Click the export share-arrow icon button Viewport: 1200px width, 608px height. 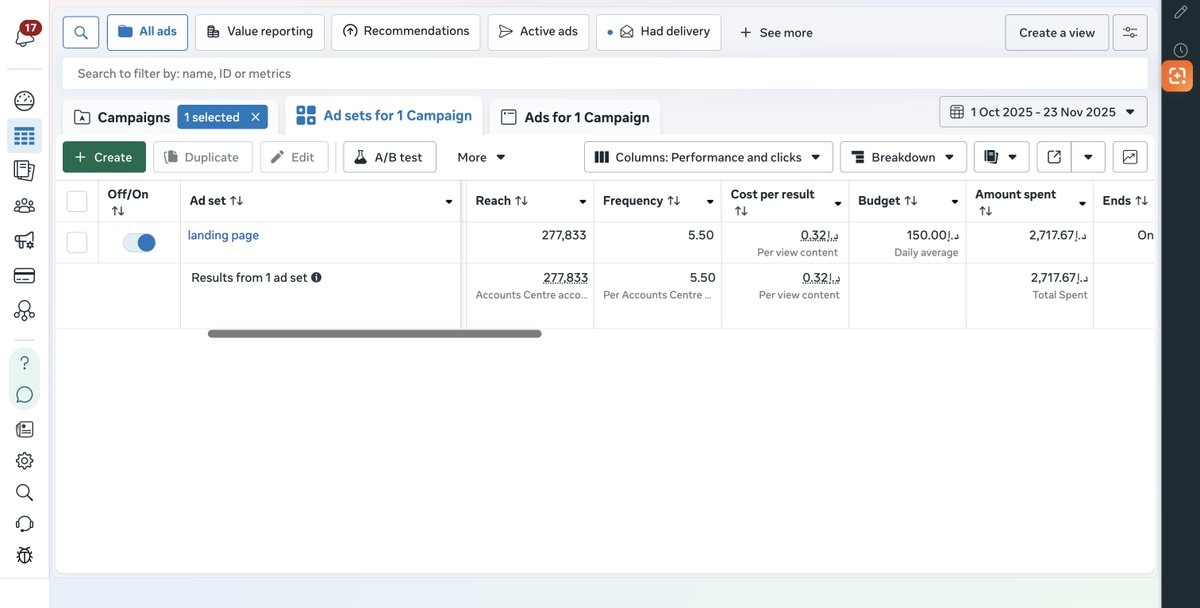1054,157
